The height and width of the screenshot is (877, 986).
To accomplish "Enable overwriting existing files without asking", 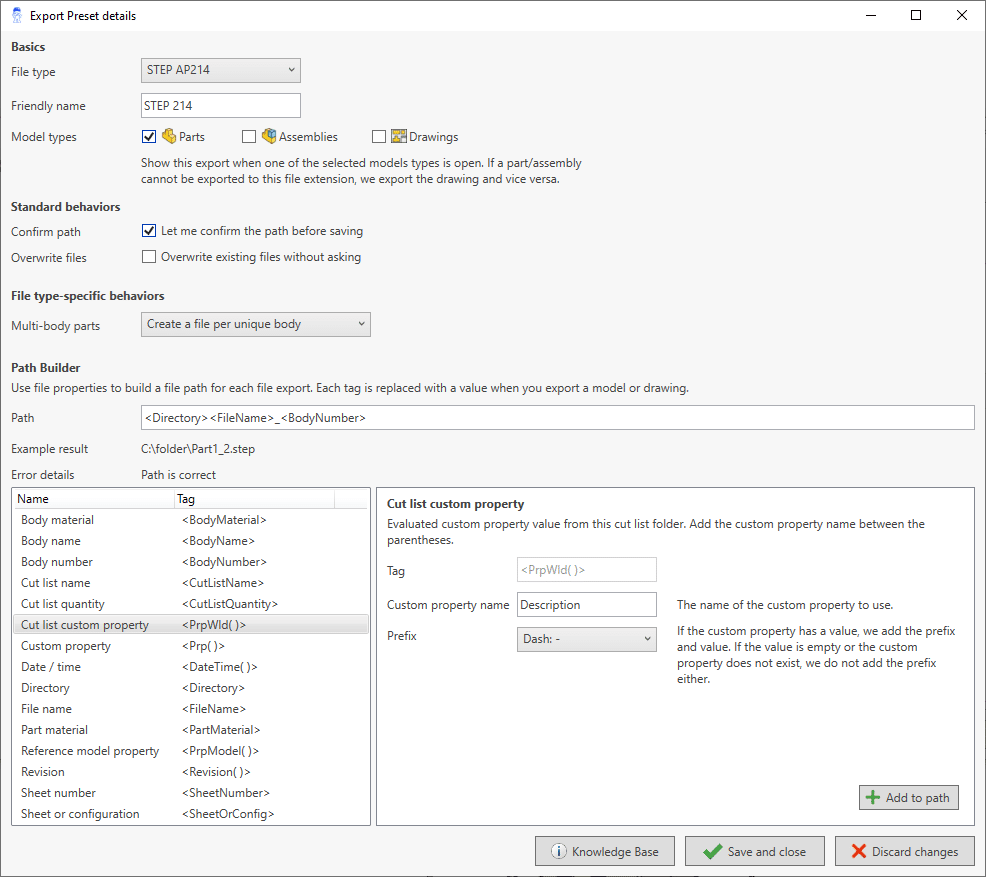I will coord(148,256).
